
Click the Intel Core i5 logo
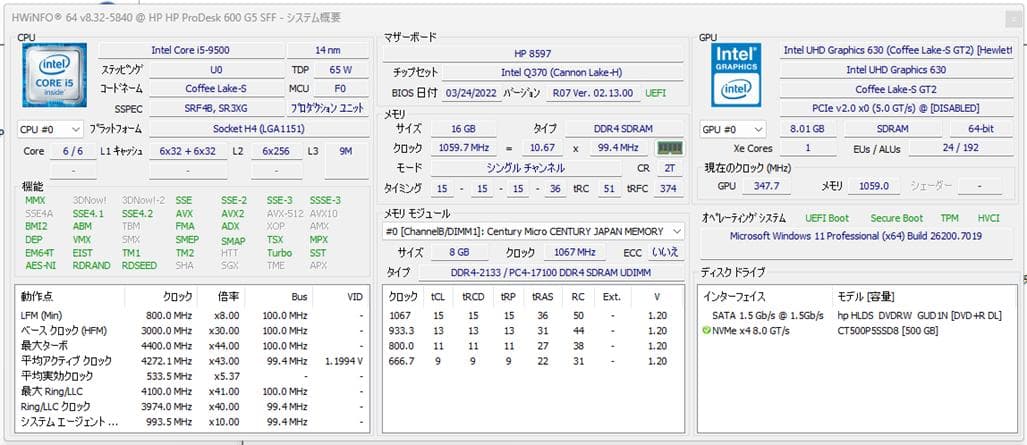[x=54, y=75]
